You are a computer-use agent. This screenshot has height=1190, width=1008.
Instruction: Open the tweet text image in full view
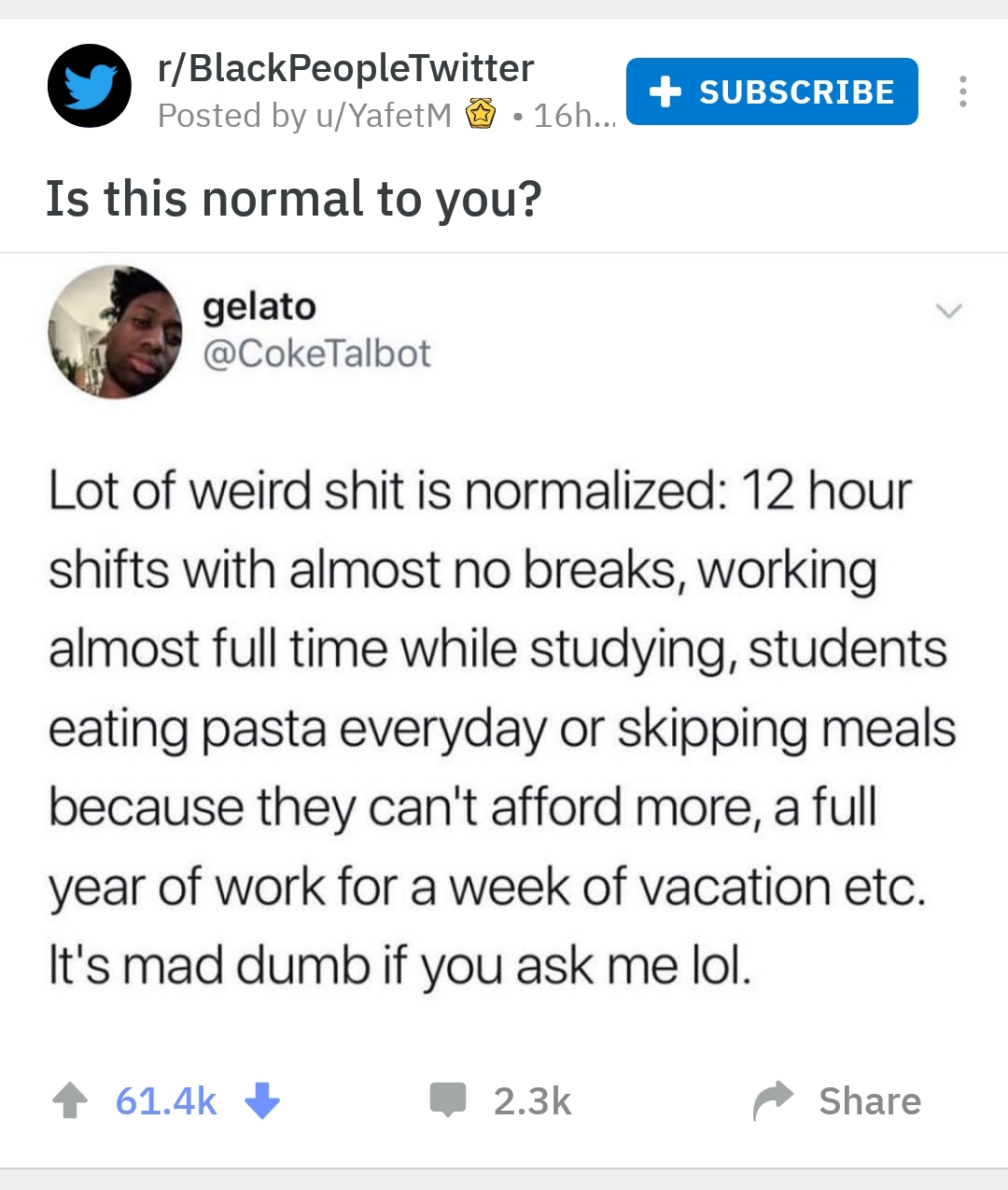(502, 728)
